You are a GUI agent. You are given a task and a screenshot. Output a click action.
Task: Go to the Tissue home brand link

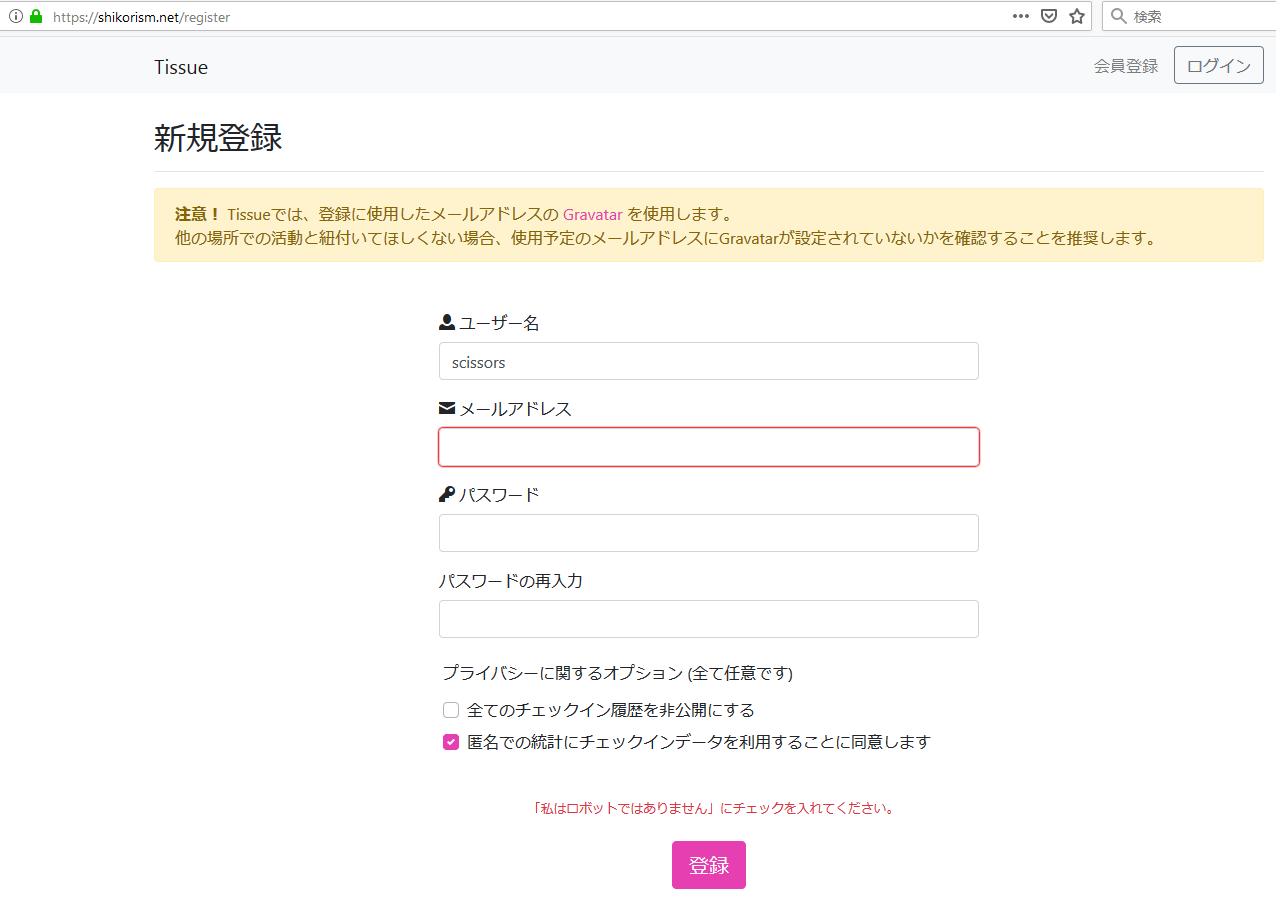tap(181, 67)
